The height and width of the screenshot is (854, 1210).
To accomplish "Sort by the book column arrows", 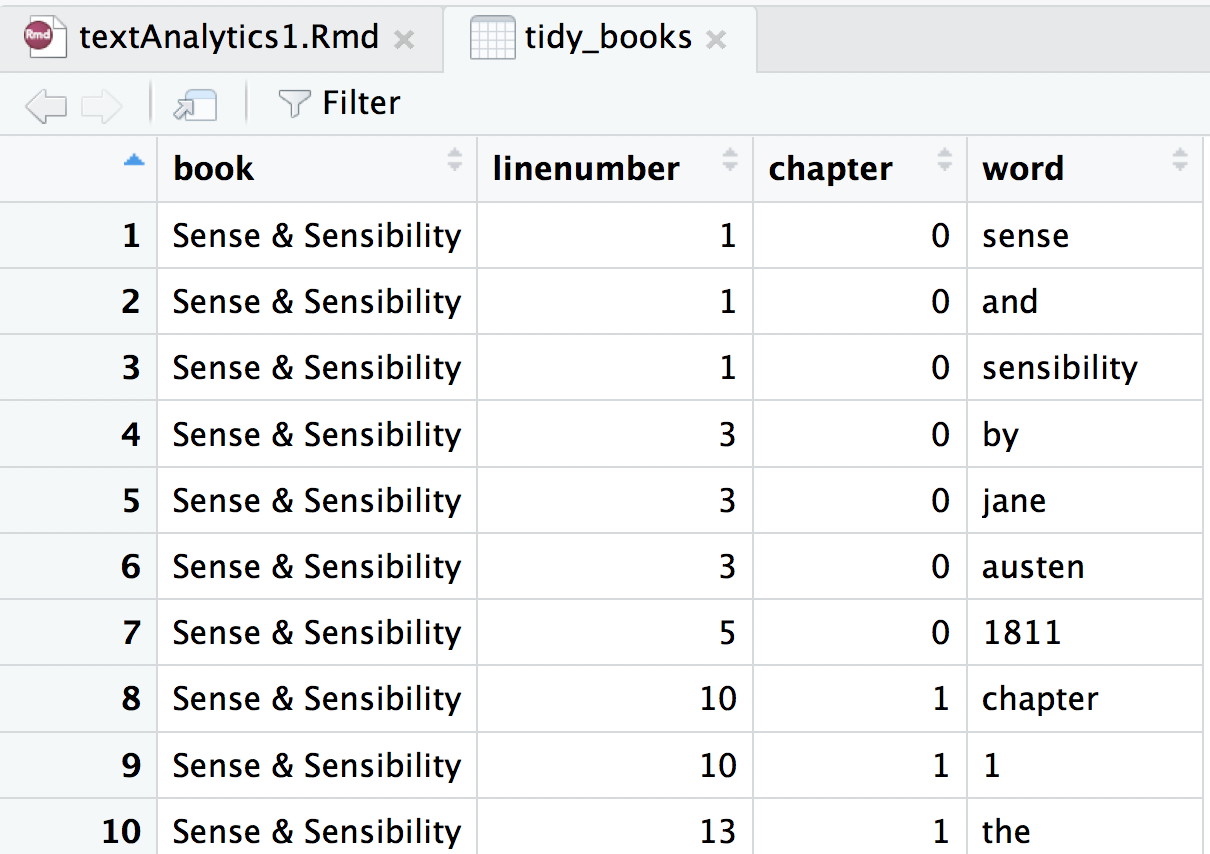I will coord(455,159).
